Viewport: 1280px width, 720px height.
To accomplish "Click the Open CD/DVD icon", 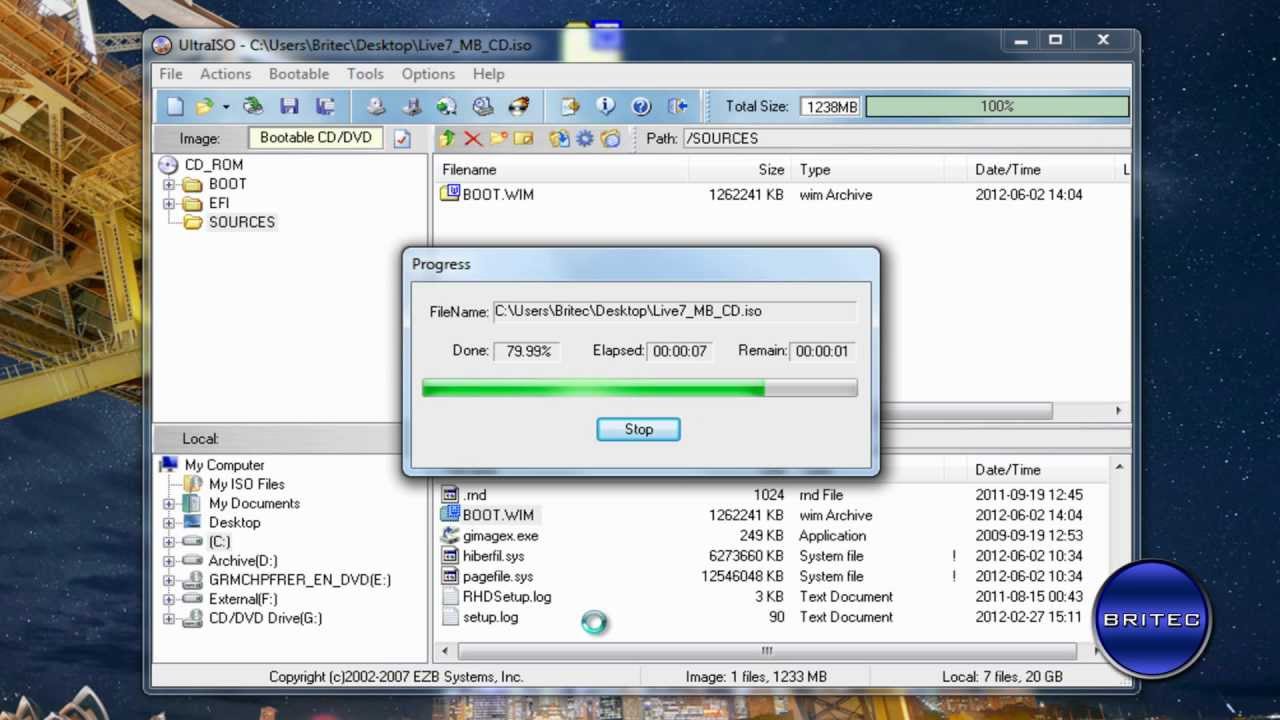I will (253, 106).
